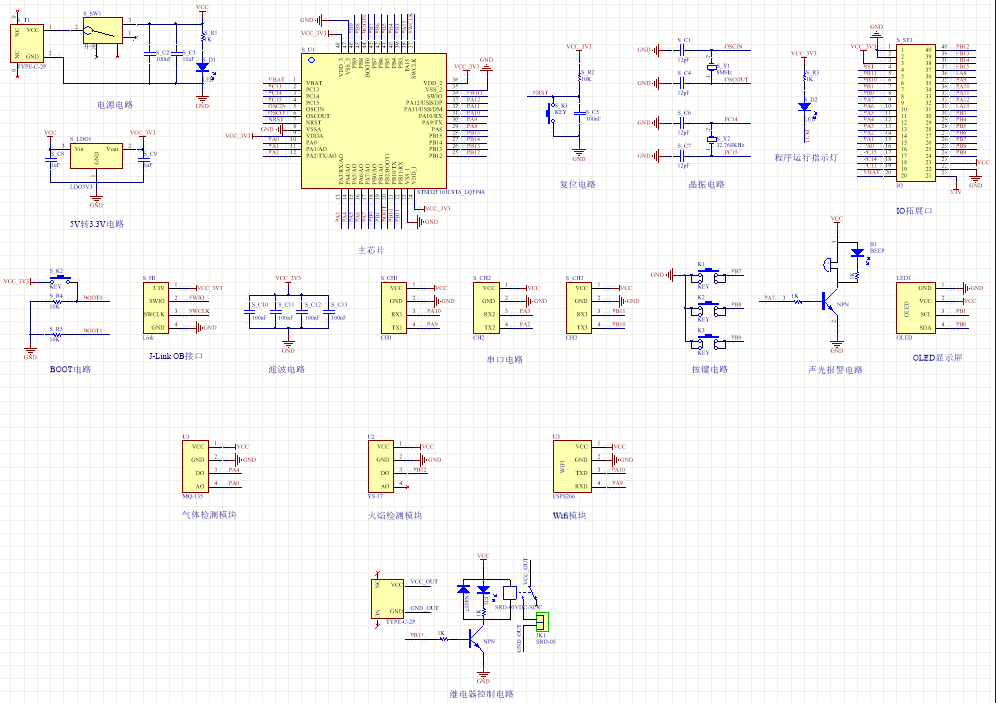Click the J-Link OB接口 label

point(176,356)
